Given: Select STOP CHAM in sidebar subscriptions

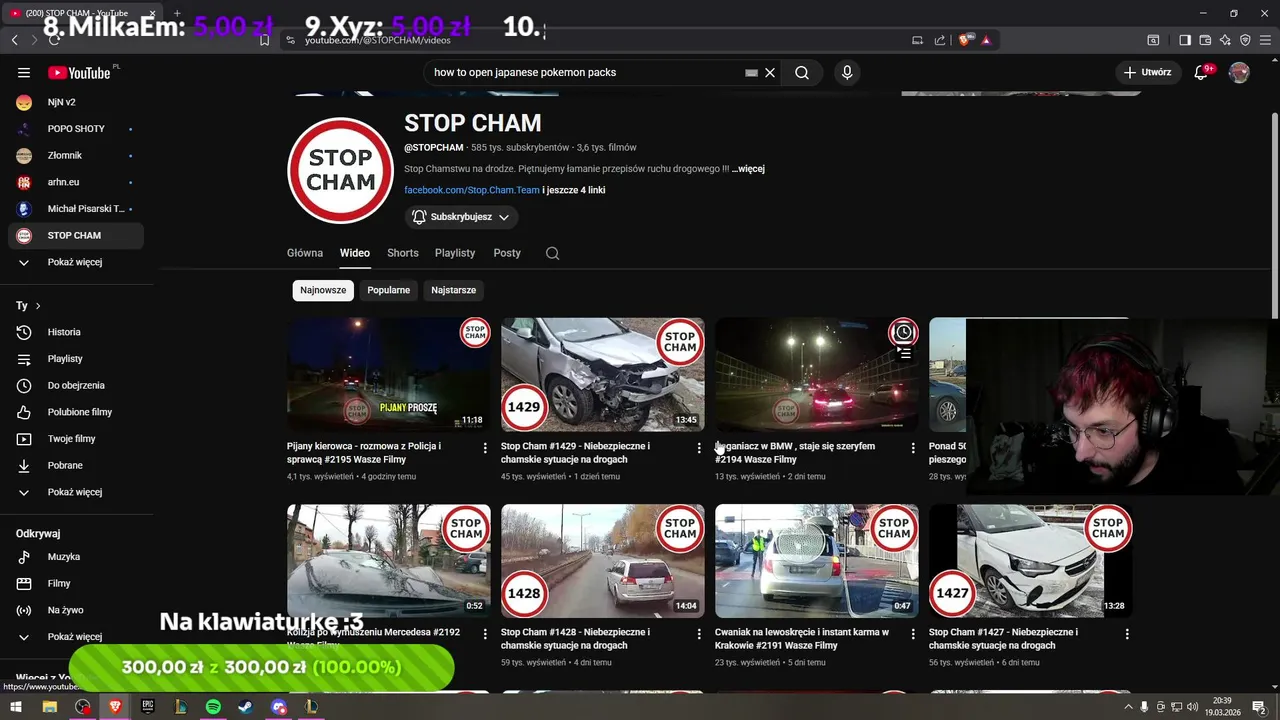Looking at the screenshot, I should click(x=76, y=235).
